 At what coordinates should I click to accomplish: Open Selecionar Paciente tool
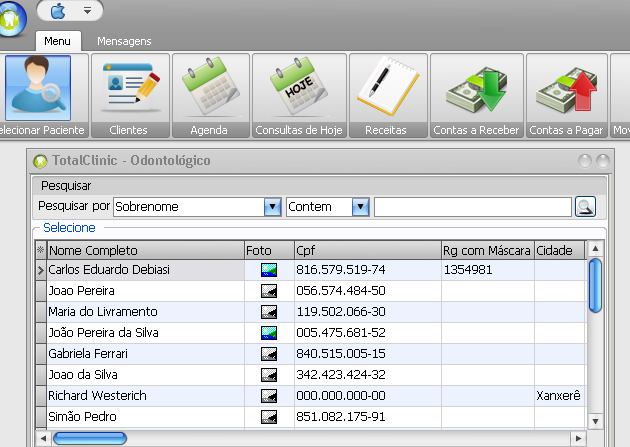pos(42,96)
